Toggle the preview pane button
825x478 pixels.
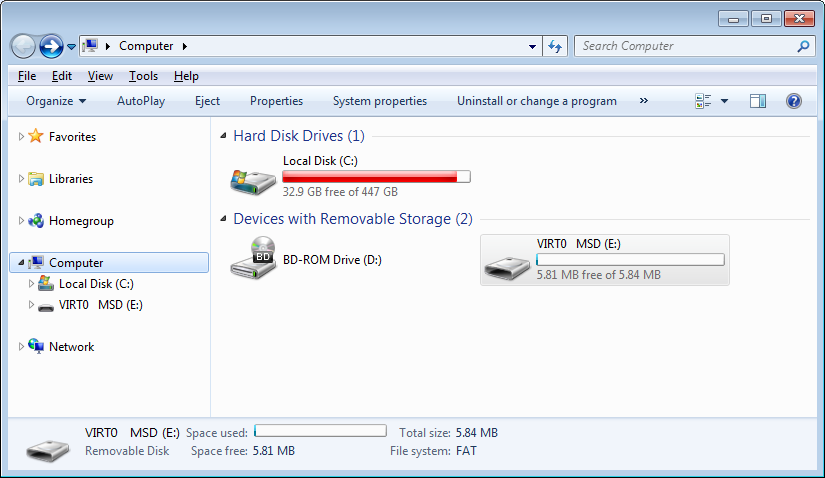[758, 101]
